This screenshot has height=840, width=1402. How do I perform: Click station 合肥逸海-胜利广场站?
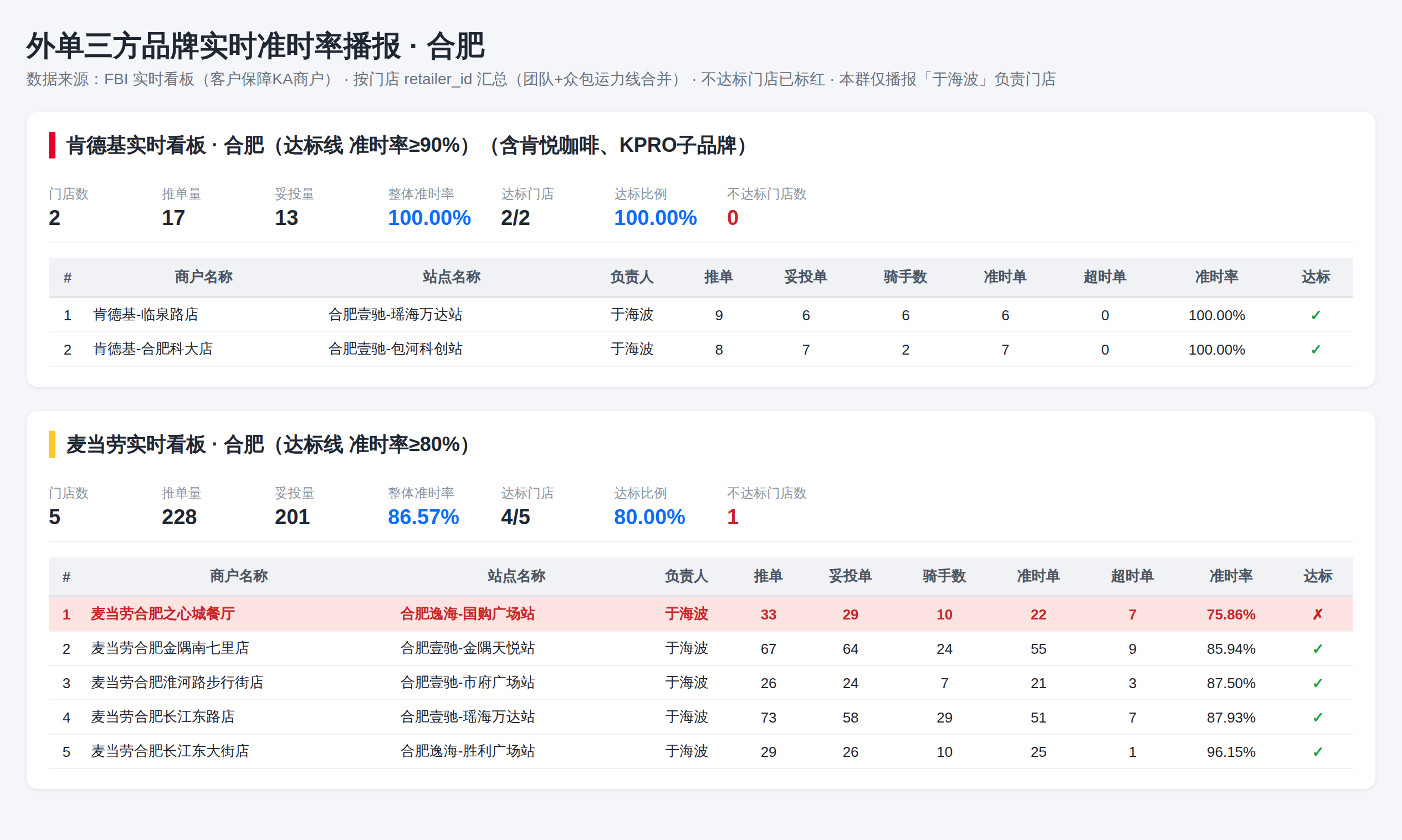[x=468, y=751]
